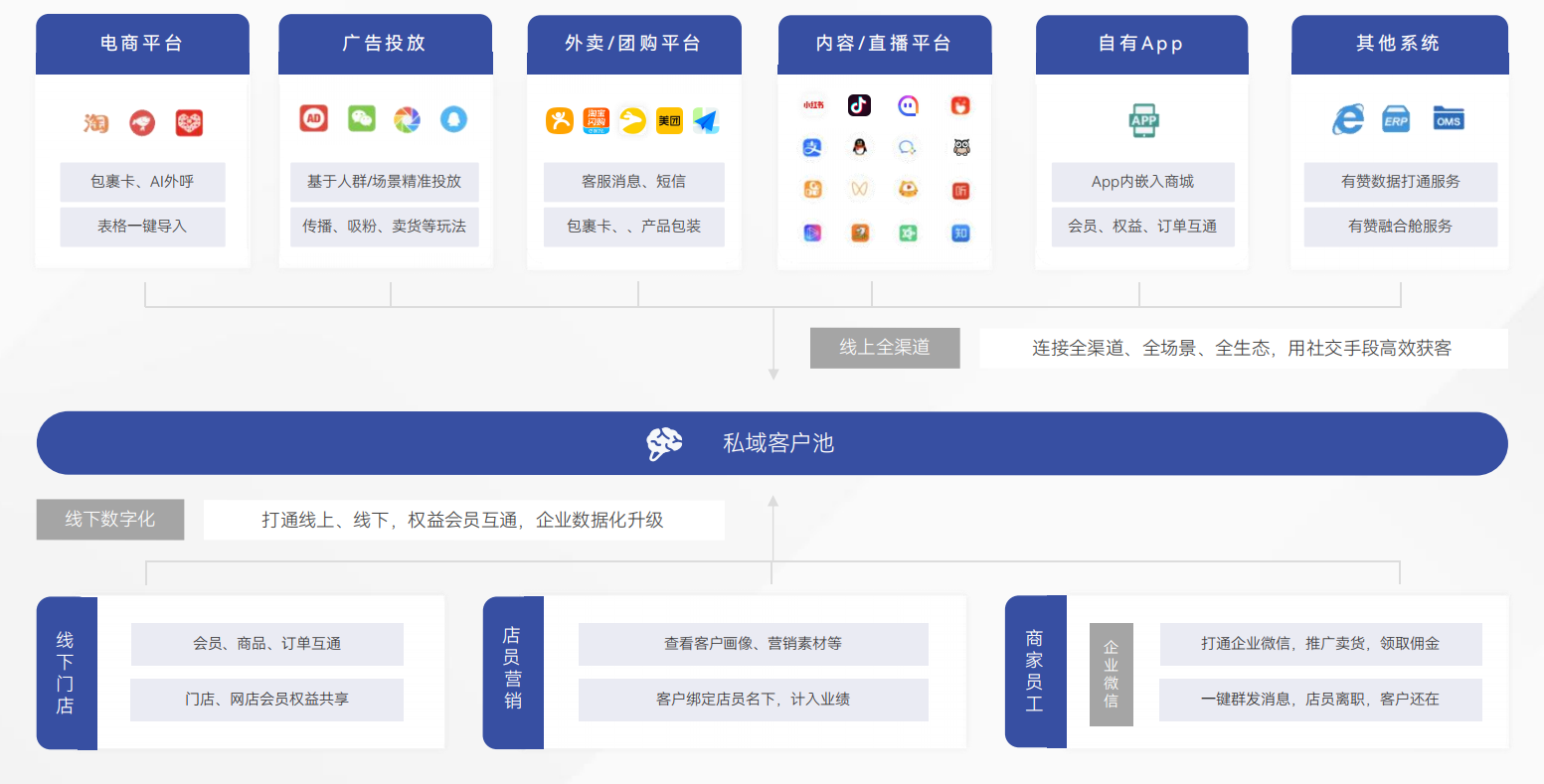The width and height of the screenshot is (1544, 784).
Task: Click the red AD icon
Action: point(314,118)
